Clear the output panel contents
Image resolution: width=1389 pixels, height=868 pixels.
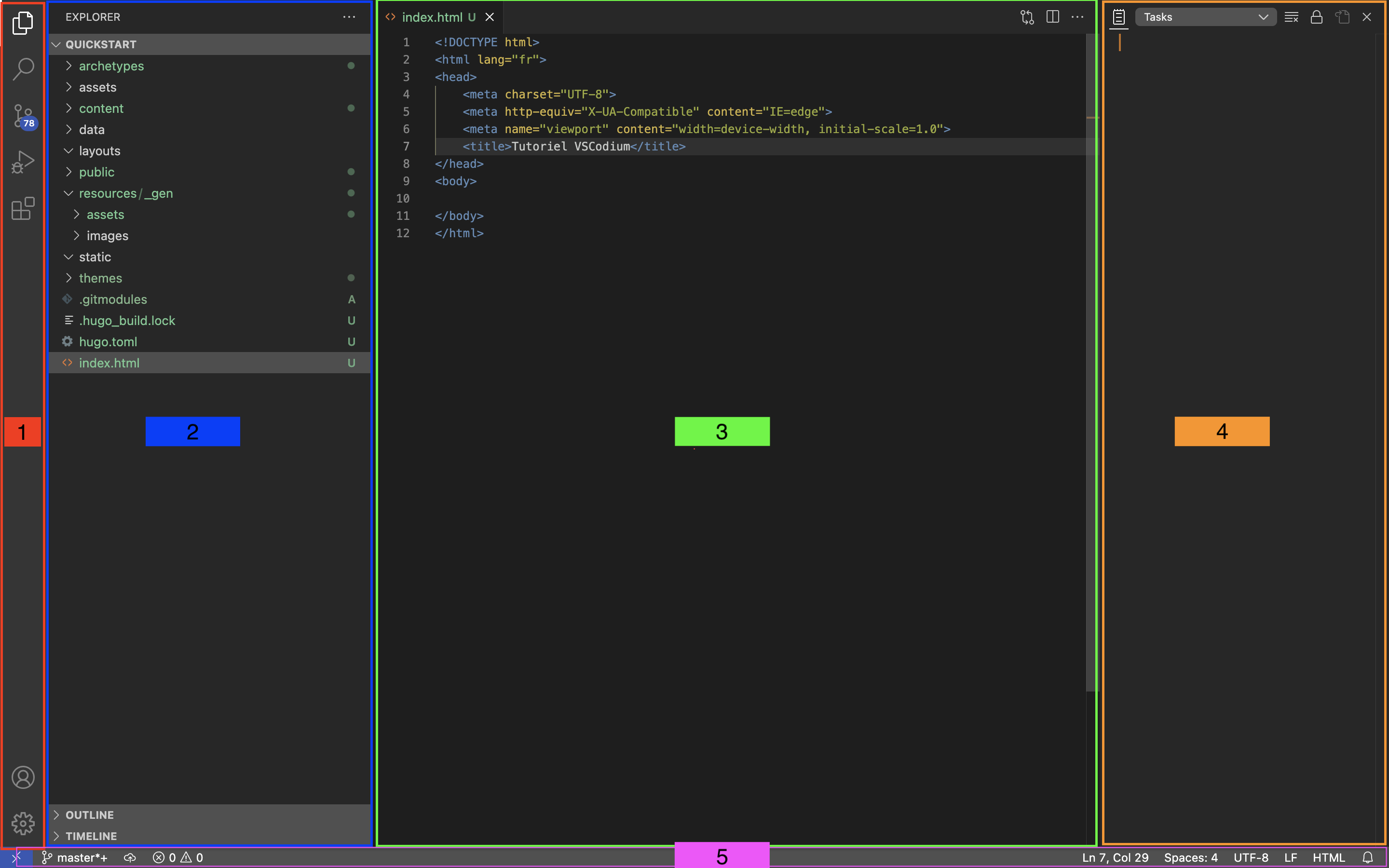[x=1291, y=17]
